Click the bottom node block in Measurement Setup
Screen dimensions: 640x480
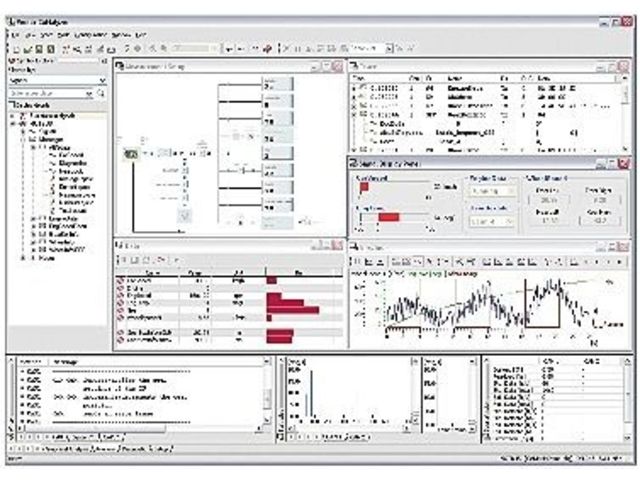coord(184,214)
